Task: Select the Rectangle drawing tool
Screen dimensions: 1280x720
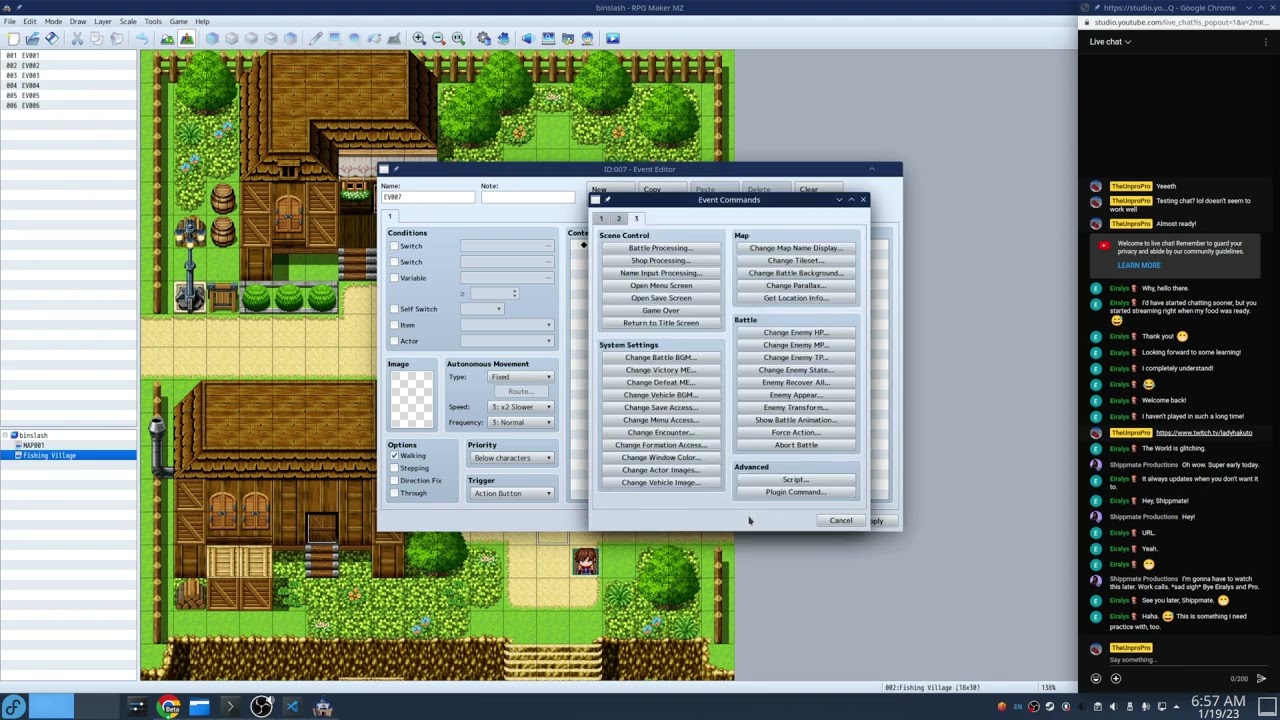Action: [335, 38]
